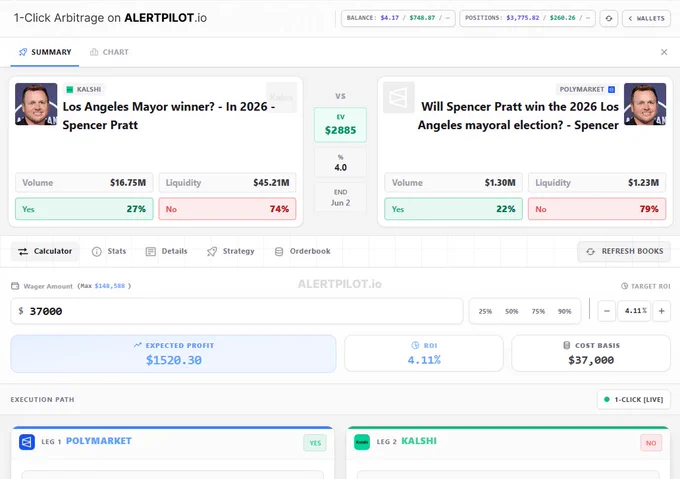This screenshot has height=479, width=680.
Task: Click the EV $2885 box
Action: point(340,125)
